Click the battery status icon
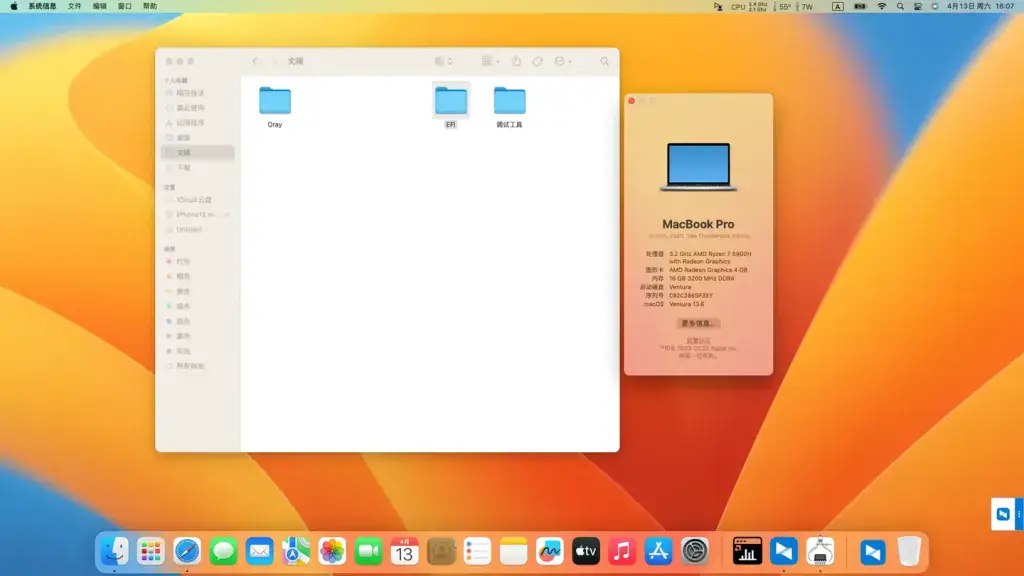The height and width of the screenshot is (576, 1024). (860, 7)
